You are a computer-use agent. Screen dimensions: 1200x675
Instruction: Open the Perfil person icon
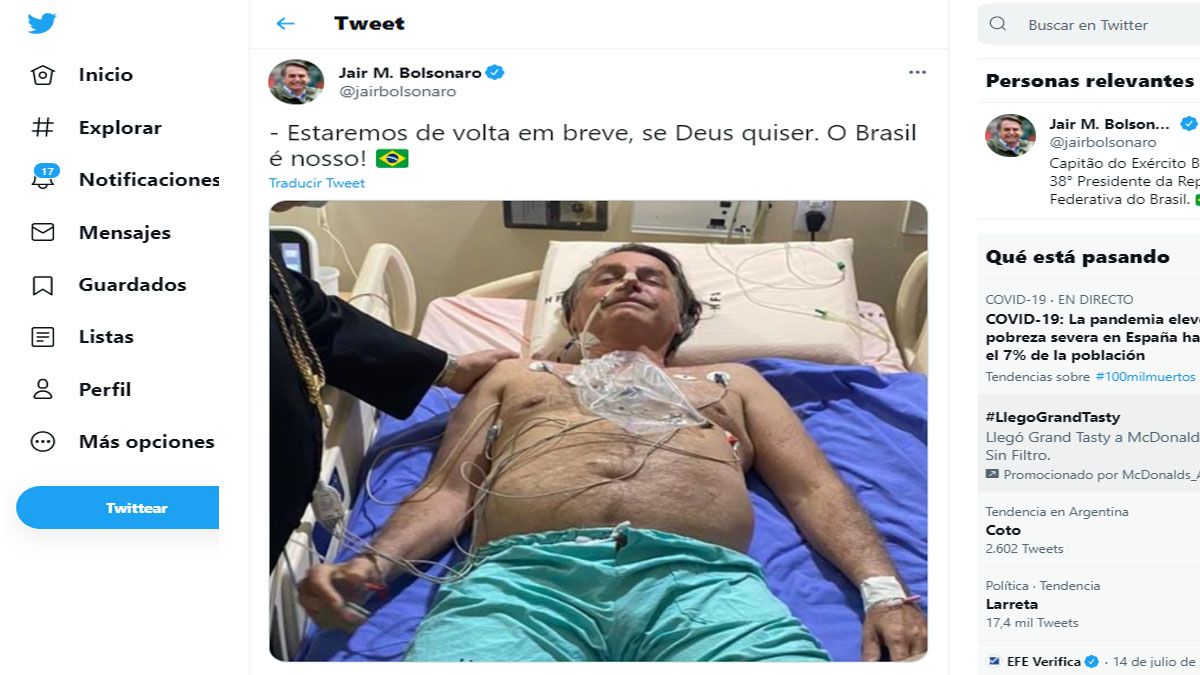click(x=43, y=389)
